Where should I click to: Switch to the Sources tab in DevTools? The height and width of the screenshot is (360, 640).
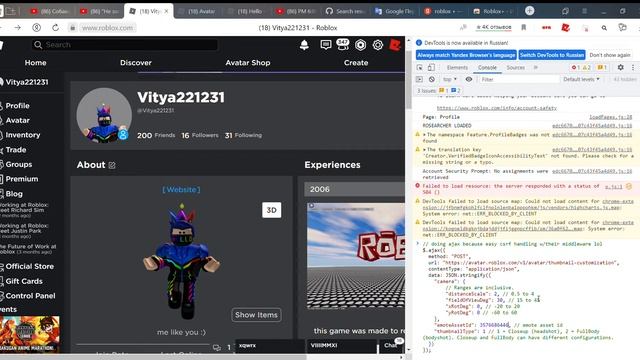[516, 67]
